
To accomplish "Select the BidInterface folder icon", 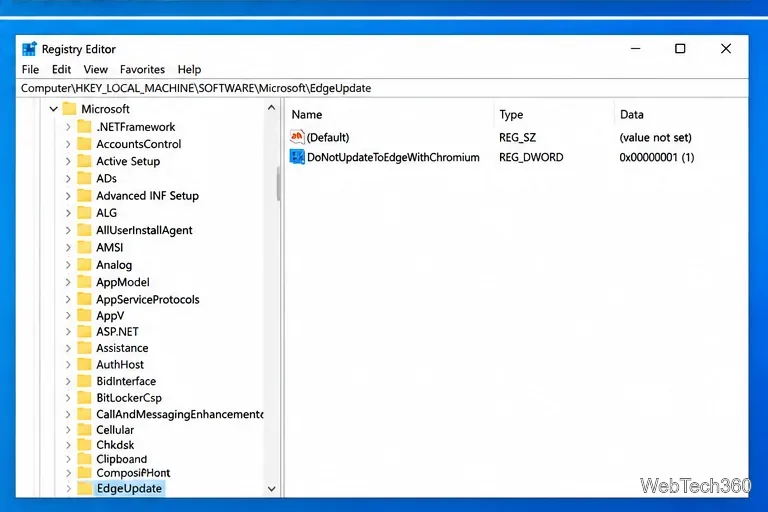I will tap(84, 381).
